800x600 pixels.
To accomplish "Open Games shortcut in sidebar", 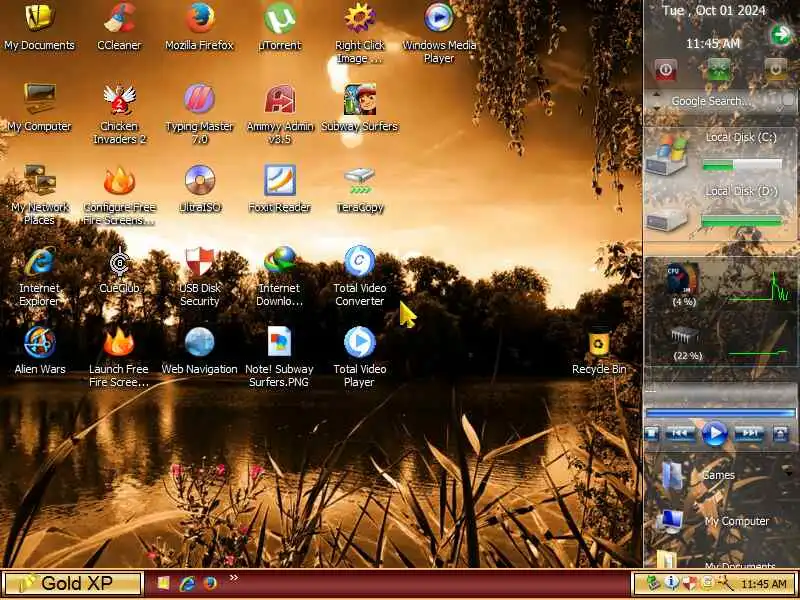I will [x=699, y=476].
